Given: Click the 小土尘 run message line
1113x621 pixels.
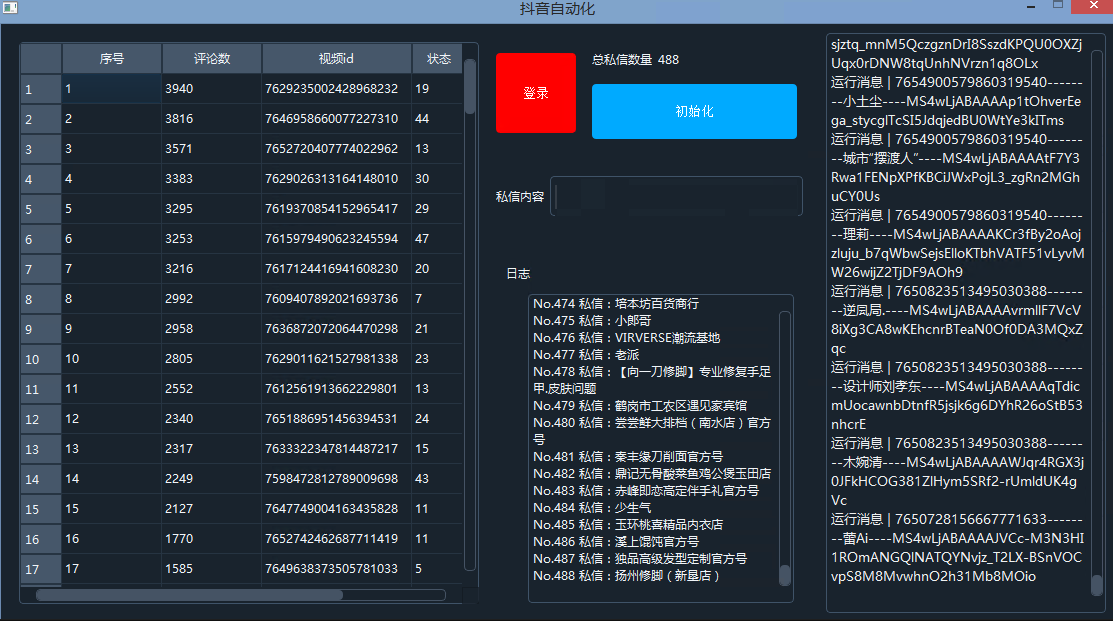Looking at the screenshot, I should pyautogui.click(x=957, y=101).
